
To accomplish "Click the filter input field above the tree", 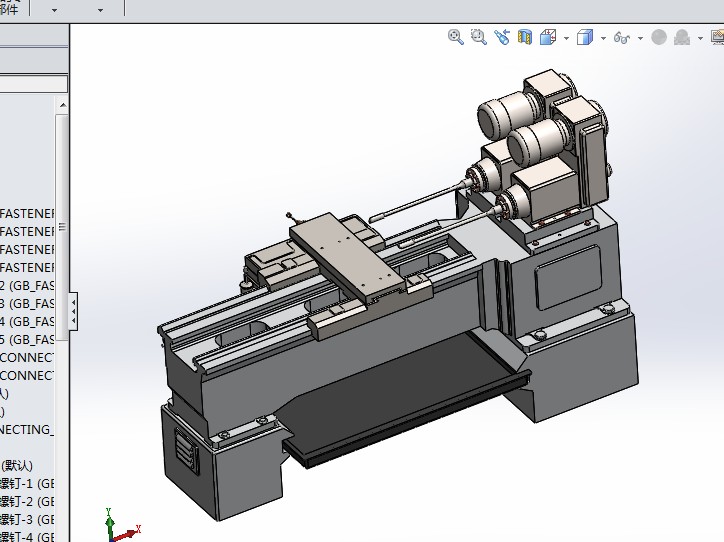I will (33, 84).
